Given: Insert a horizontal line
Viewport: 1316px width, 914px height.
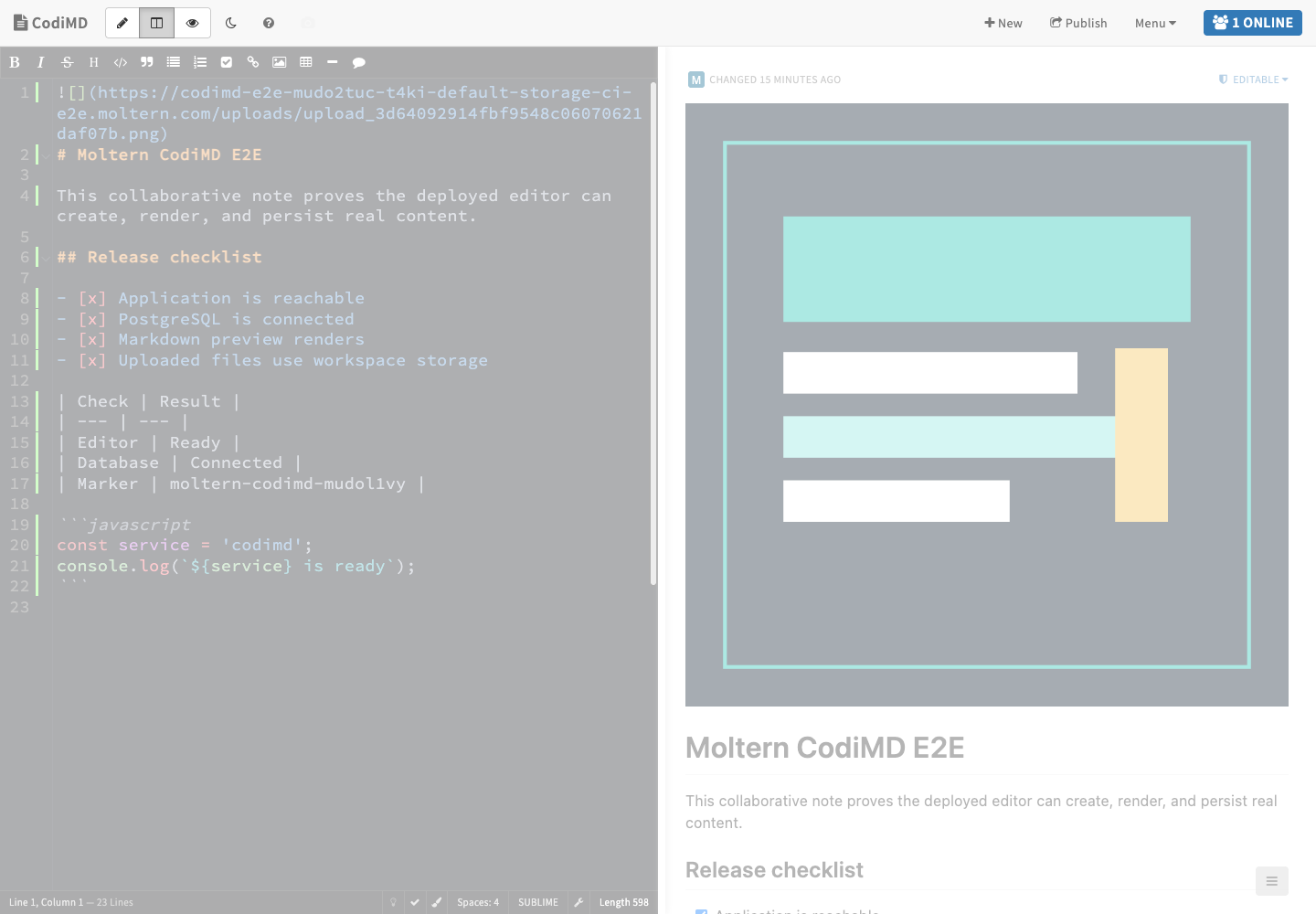Looking at the screenshot, I should pyautogui.click(x=332, y=62).
